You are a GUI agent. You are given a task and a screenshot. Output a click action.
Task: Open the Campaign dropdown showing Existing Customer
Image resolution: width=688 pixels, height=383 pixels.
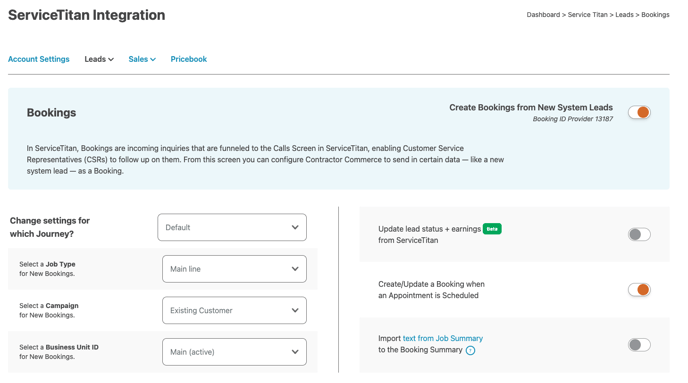(234, 310)
